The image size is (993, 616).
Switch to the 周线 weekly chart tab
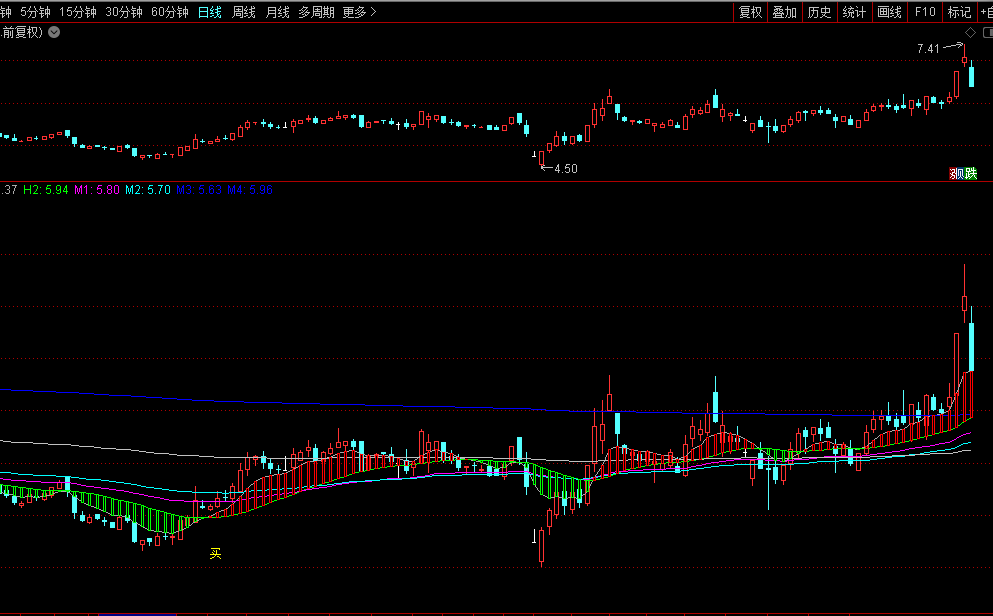coord(243,12)
